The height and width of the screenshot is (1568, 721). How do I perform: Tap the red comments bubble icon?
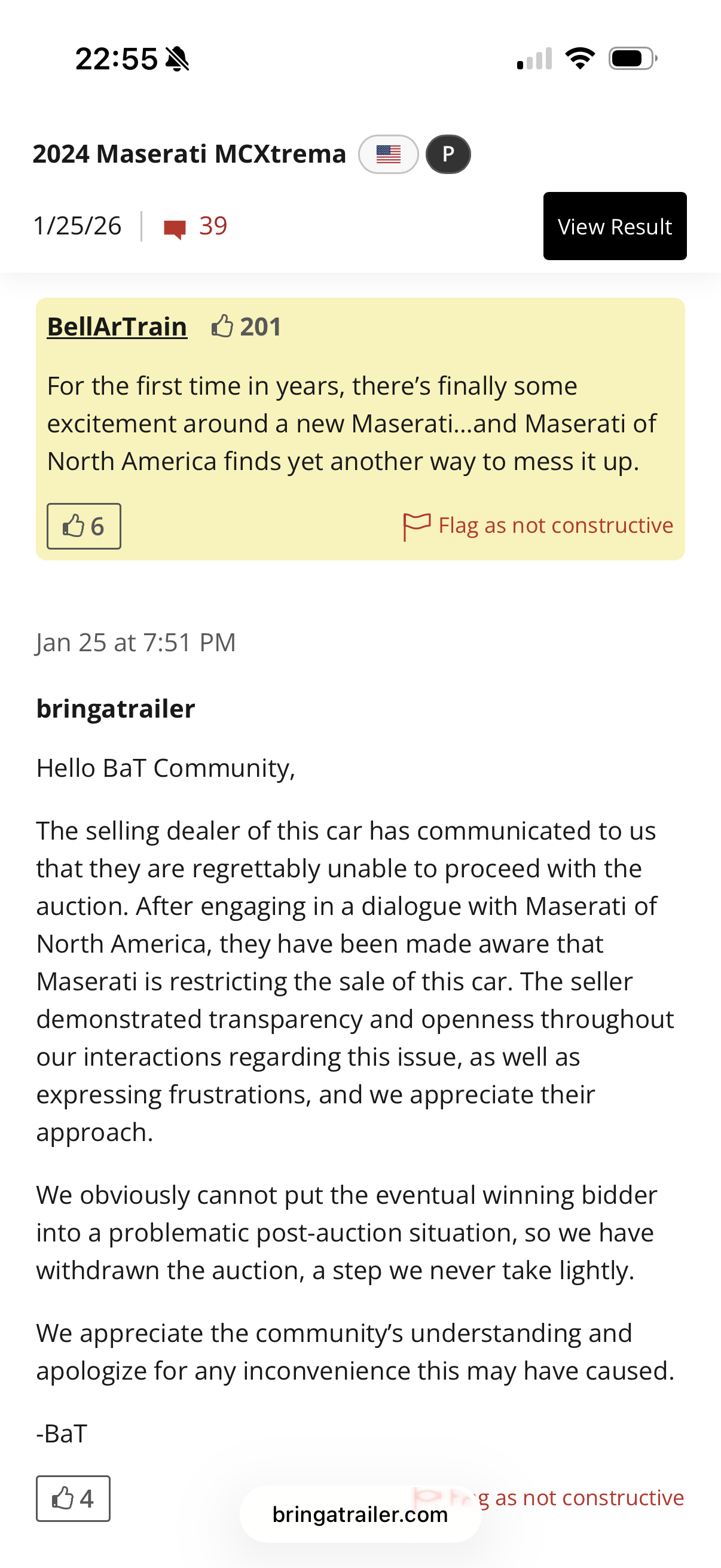coord(175,228)
